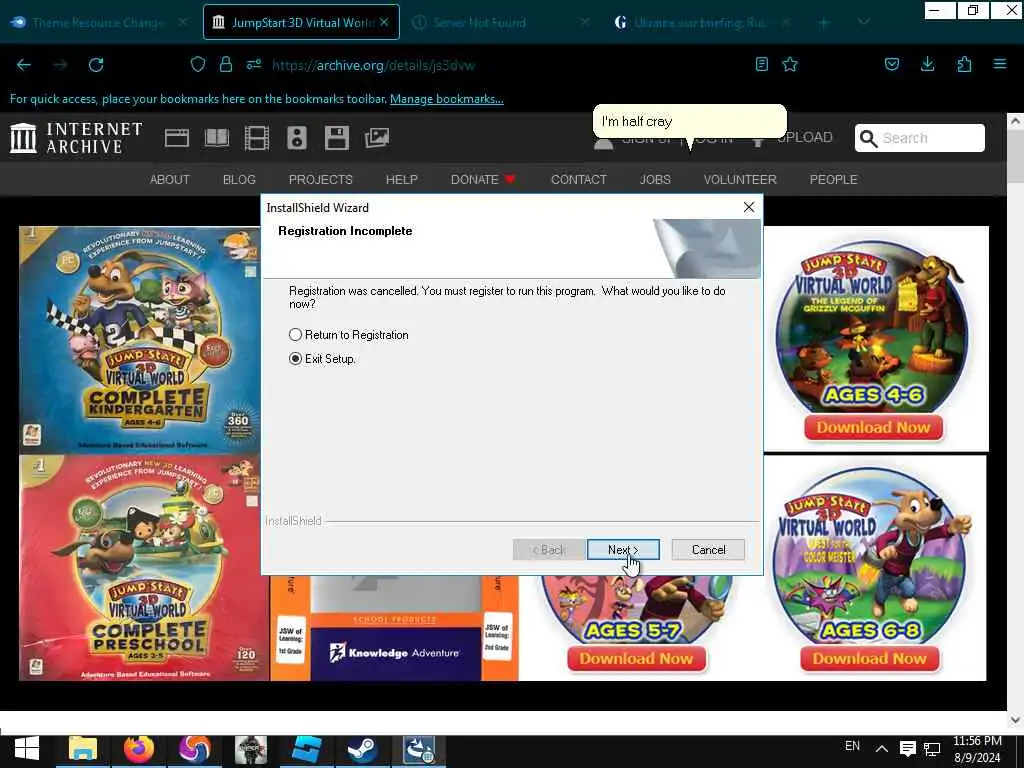Toggle reader view icon
The image size is (1024, 768).
pyautogui.click(x=761, y=64)
